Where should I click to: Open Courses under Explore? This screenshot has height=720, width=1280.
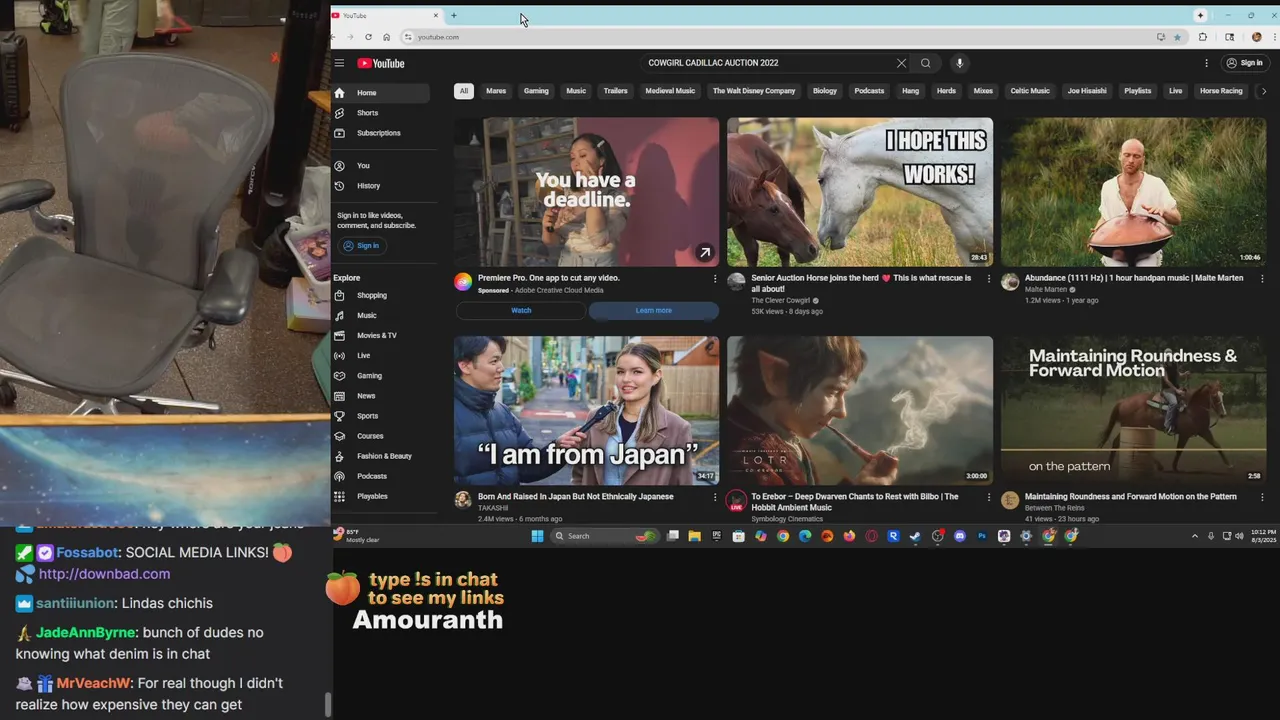tap(381, 436)
